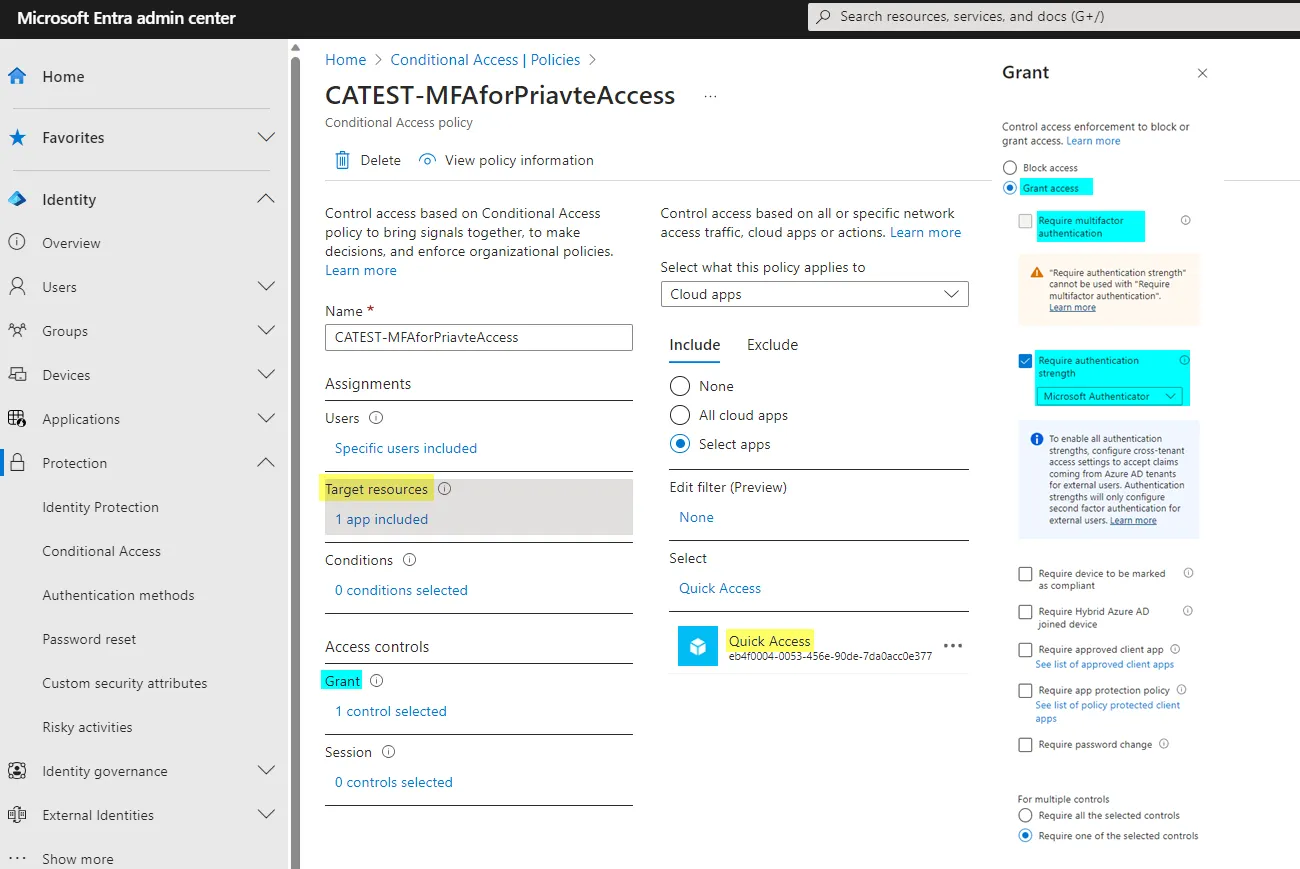This screenshot has width=1300, height=869.
Task: Click the Delete trash can icon
Action: pyautogui.click(x=342, y=160)
